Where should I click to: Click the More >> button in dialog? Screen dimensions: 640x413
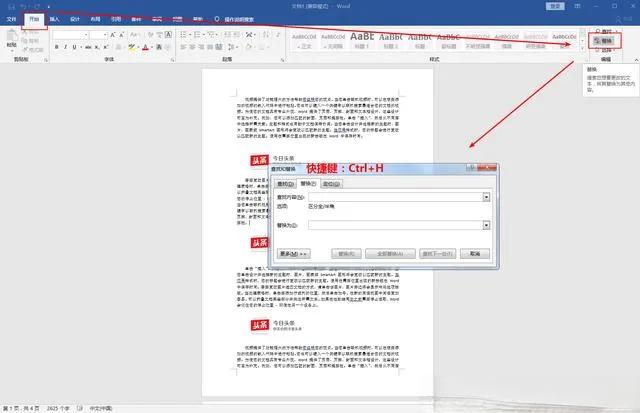293,254
